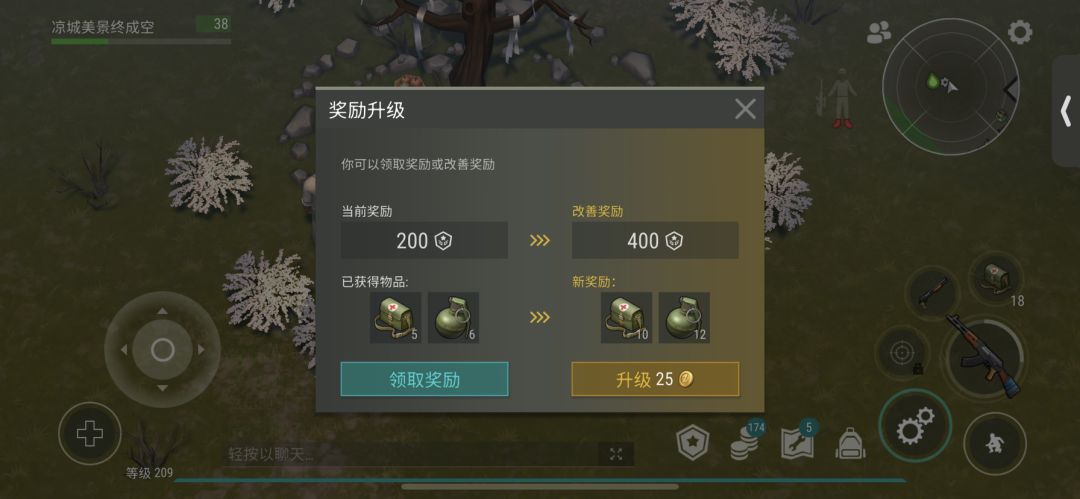Viewport: 1080px width, 499px height.
Task: Switch to the shotgun weapon slot
Action: coord(932,292)
